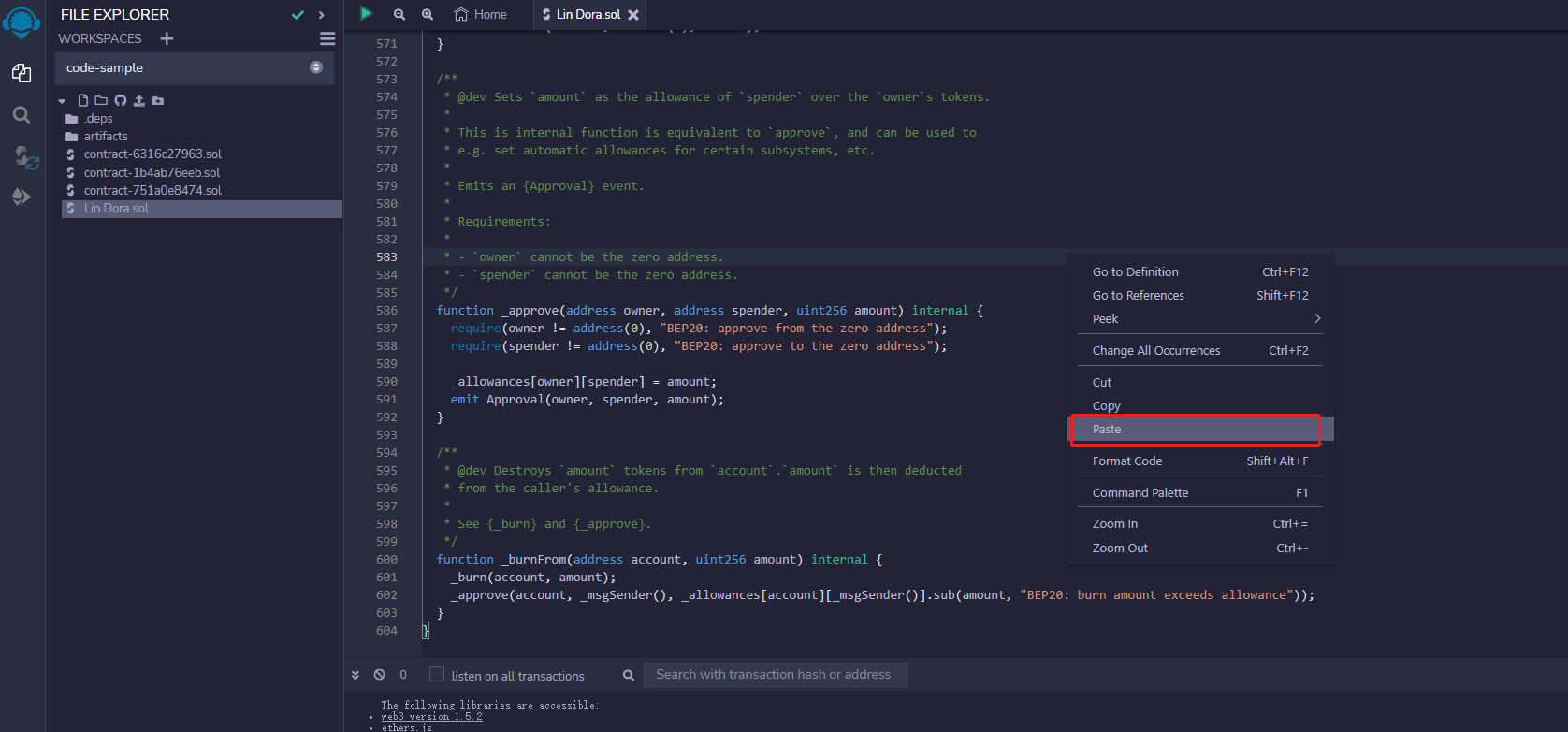Publish files to GitHub gist icon
Screen dimensions: 1568x732
point(121,100)
